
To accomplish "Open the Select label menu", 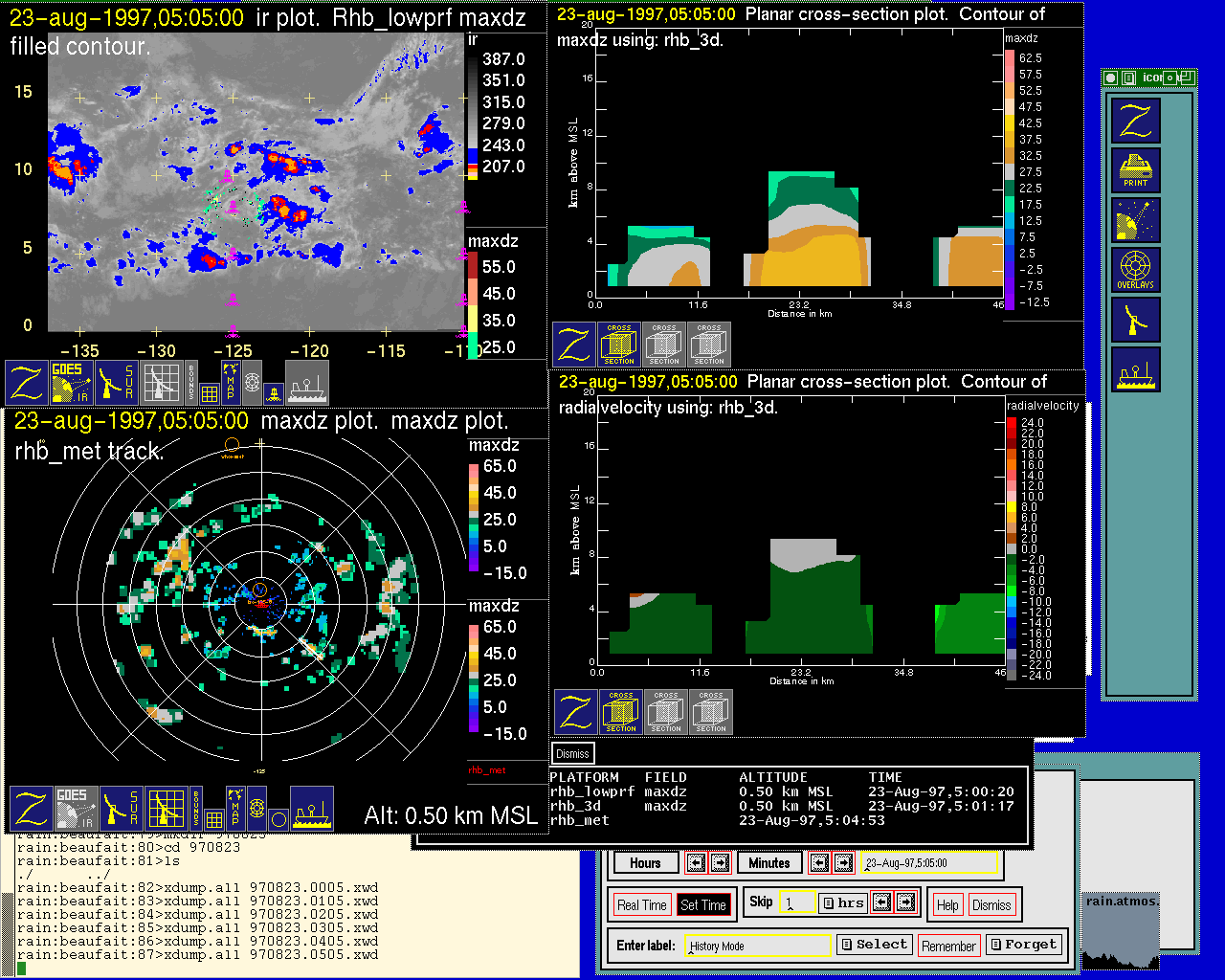I will point(873,945).
